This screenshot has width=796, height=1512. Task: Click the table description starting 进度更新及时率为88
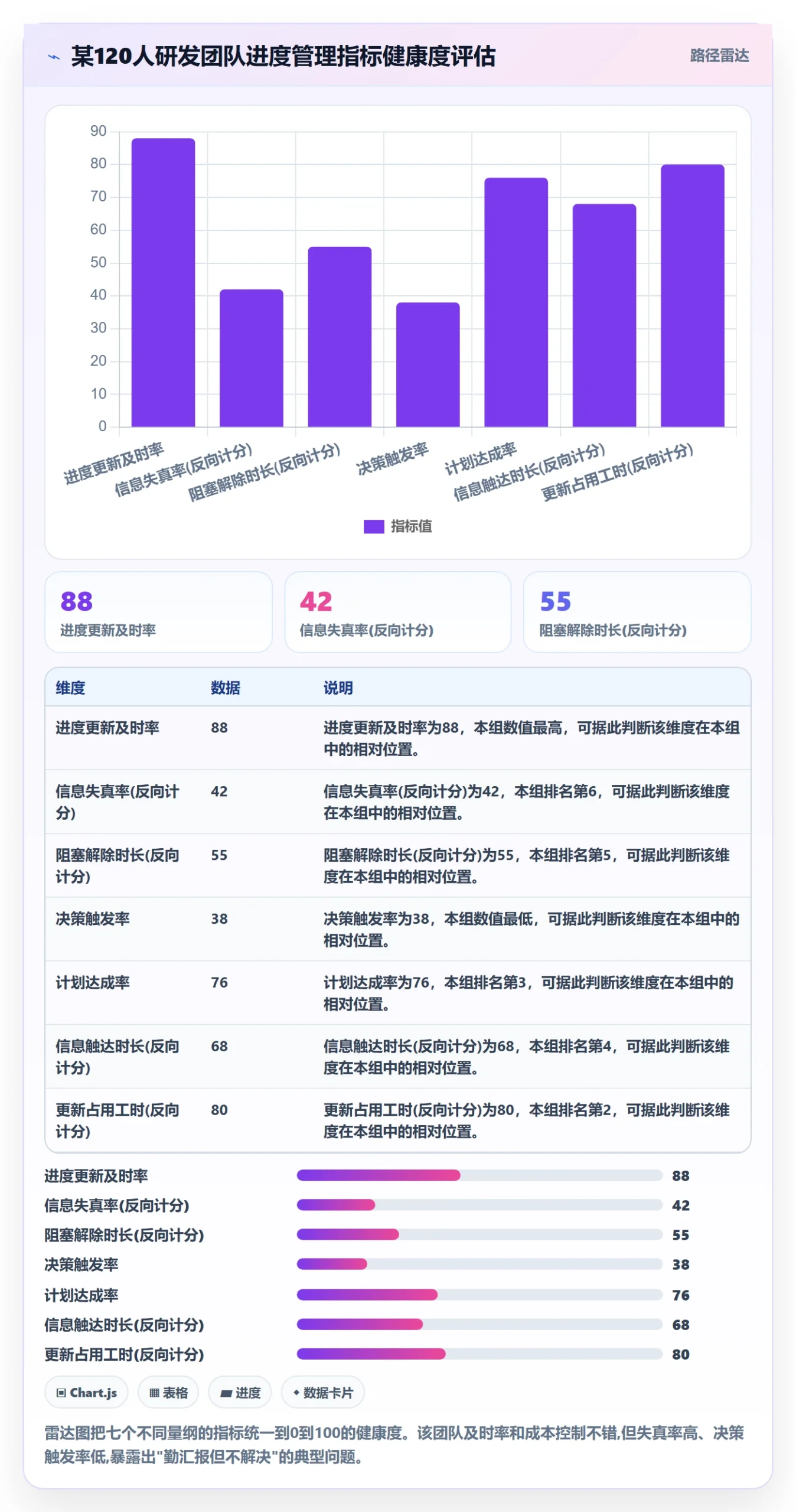(531, 738)
